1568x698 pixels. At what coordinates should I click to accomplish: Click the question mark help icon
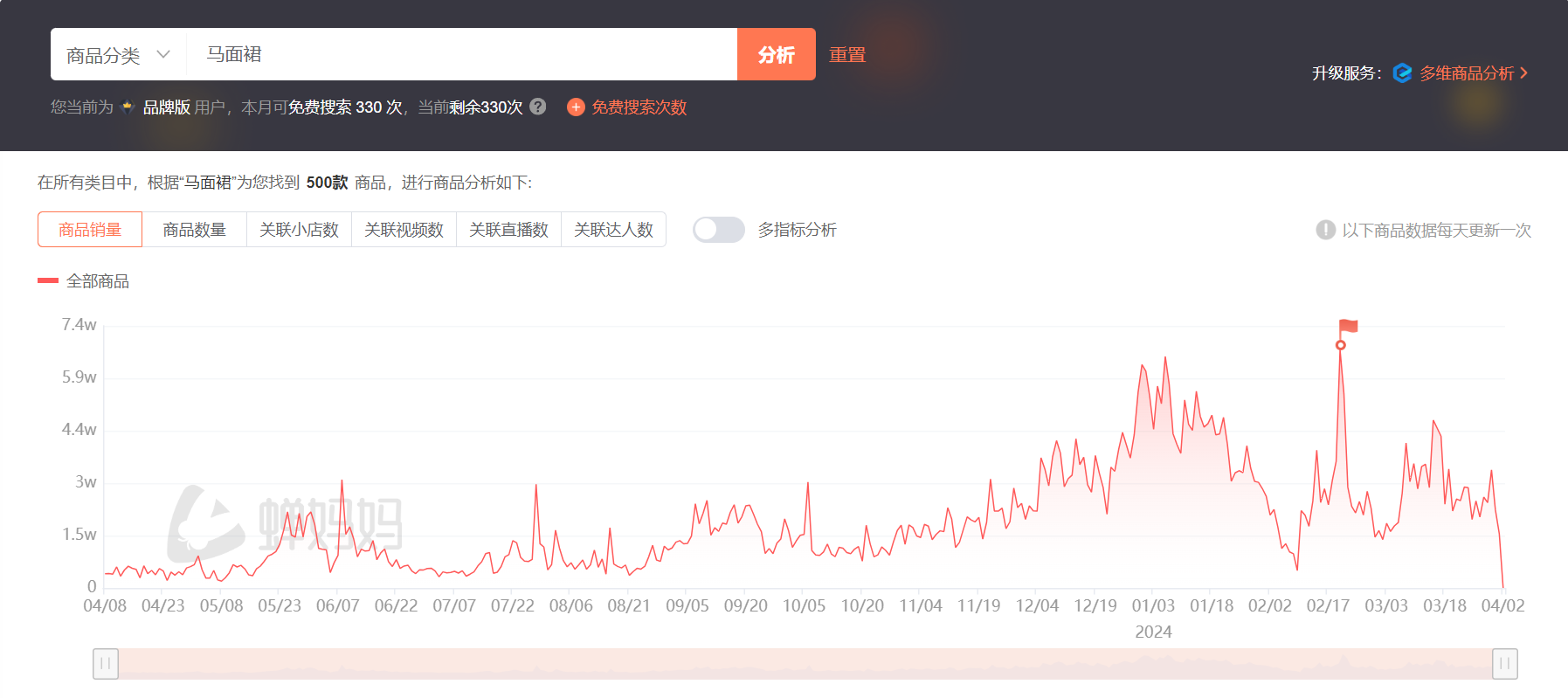tap(538, 107)
